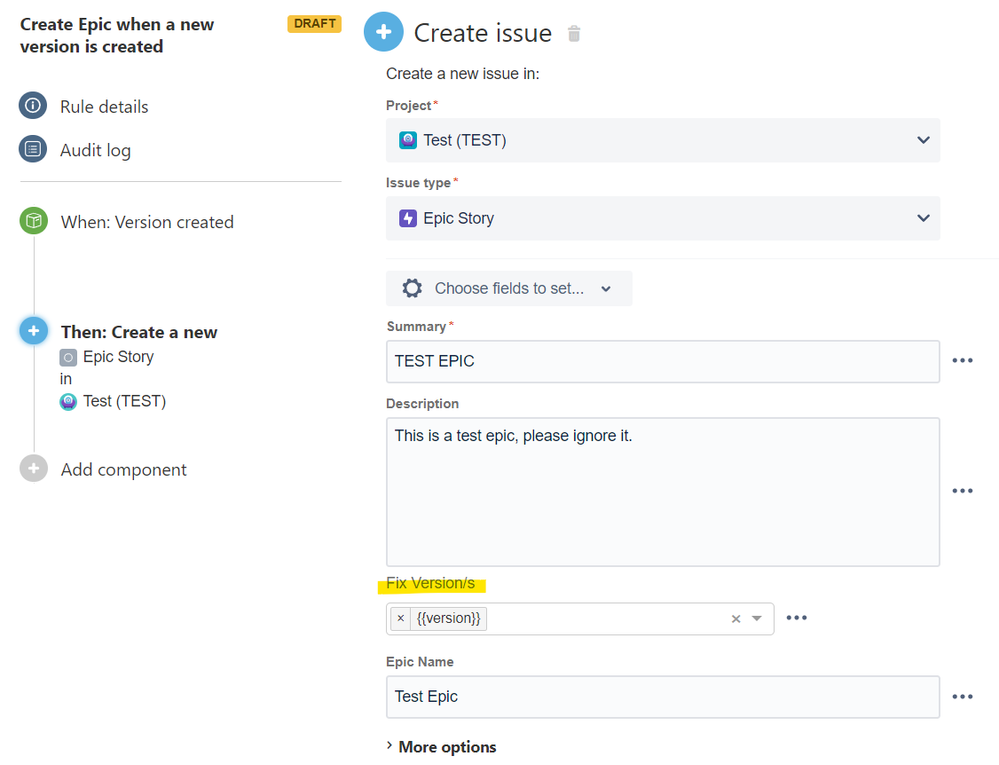This screenshot has height=765, width=999.
Task: Click the grey Add component plus icon
Action: [x=34, y=469]
